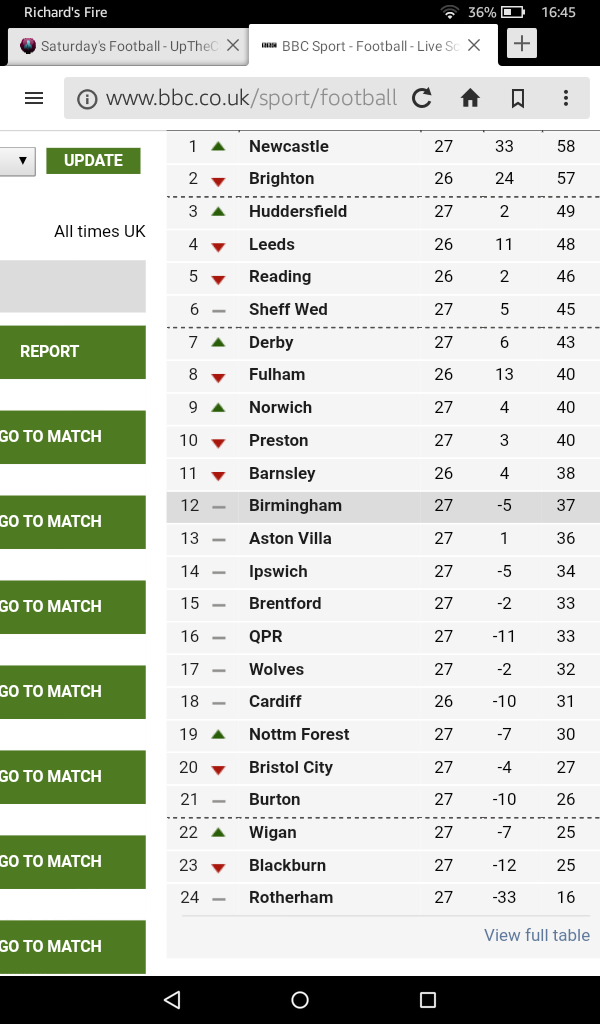Screen dimensions: 600x1024
Task: Reload the BBC Sport page
Action: [422, 98]
